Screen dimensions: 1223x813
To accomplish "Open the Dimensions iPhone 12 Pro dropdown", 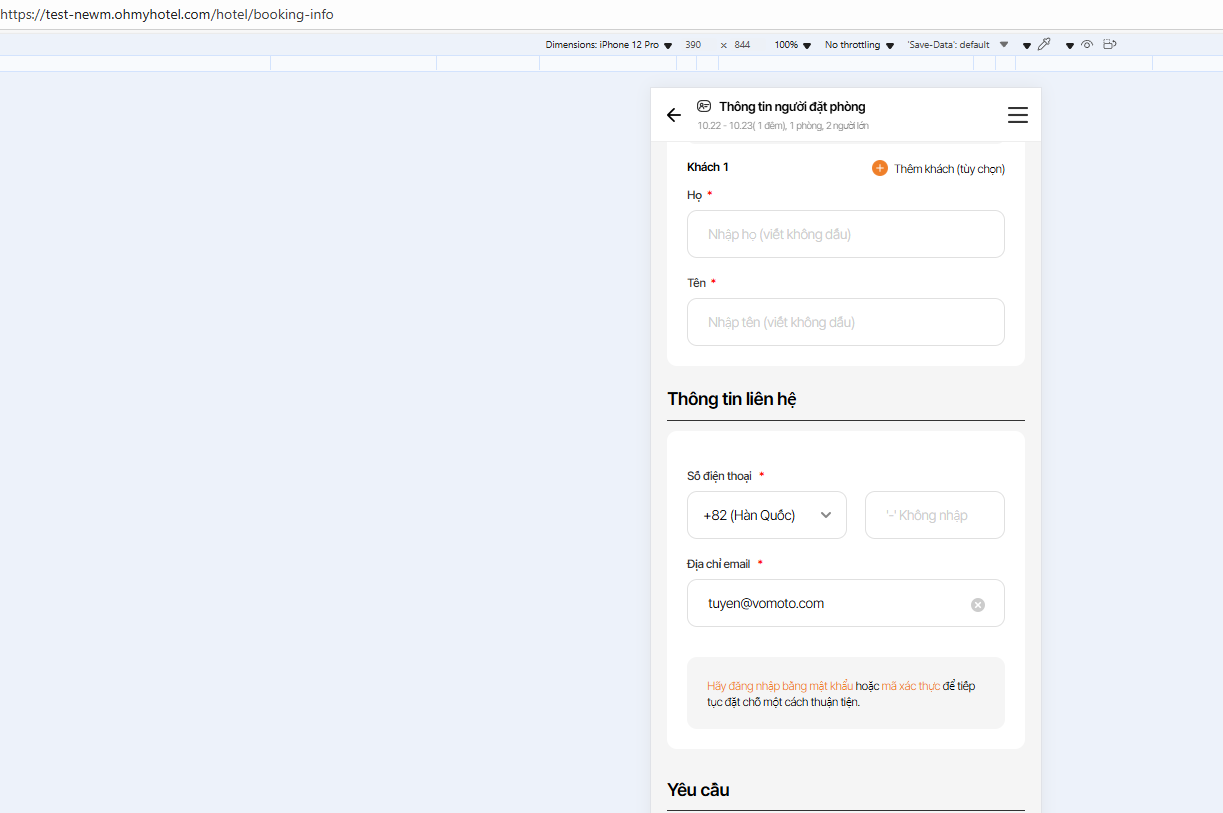I will coord(608,45).
